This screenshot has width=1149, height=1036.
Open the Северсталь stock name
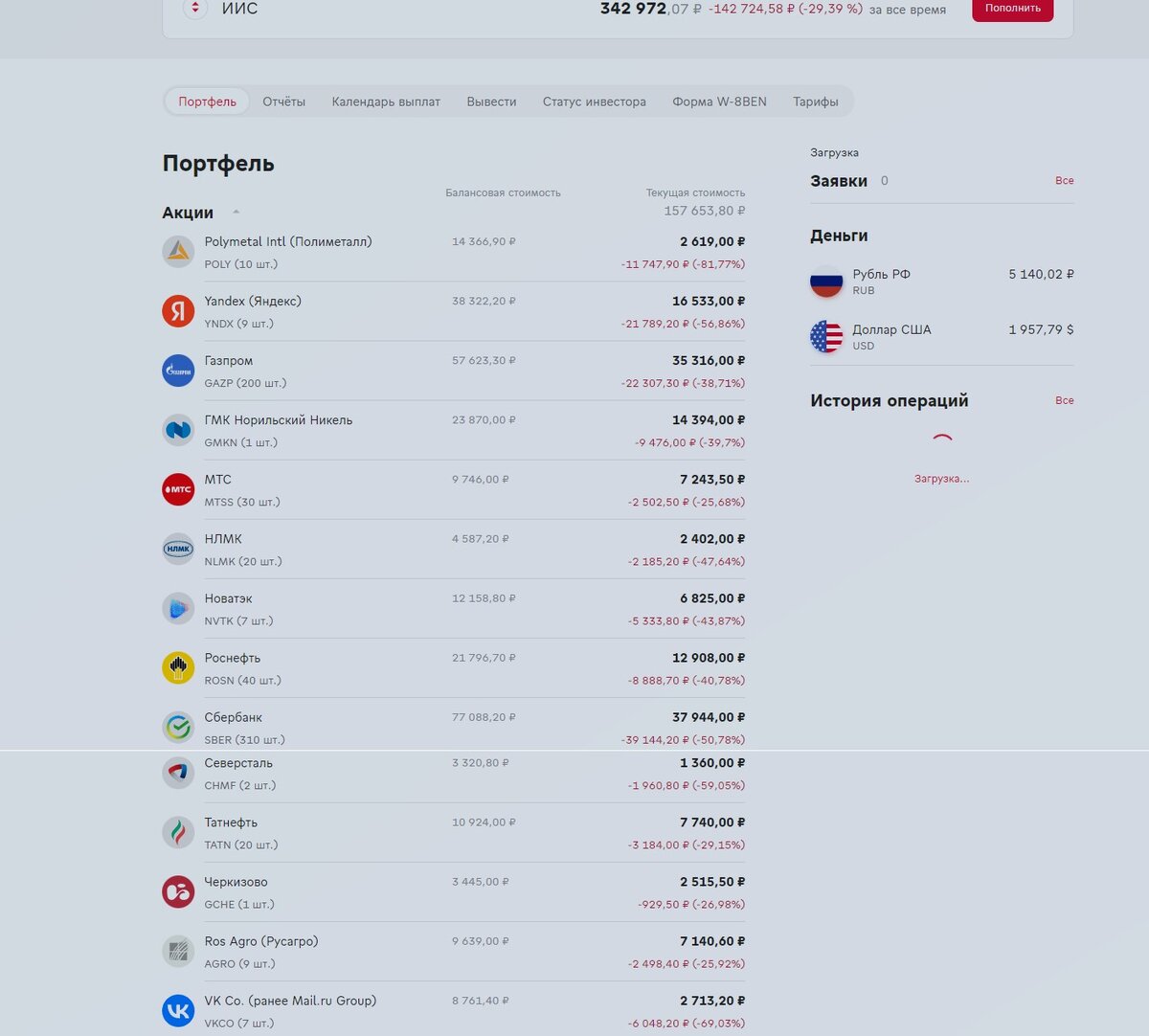pyautogui.click(x=238, y=763)
